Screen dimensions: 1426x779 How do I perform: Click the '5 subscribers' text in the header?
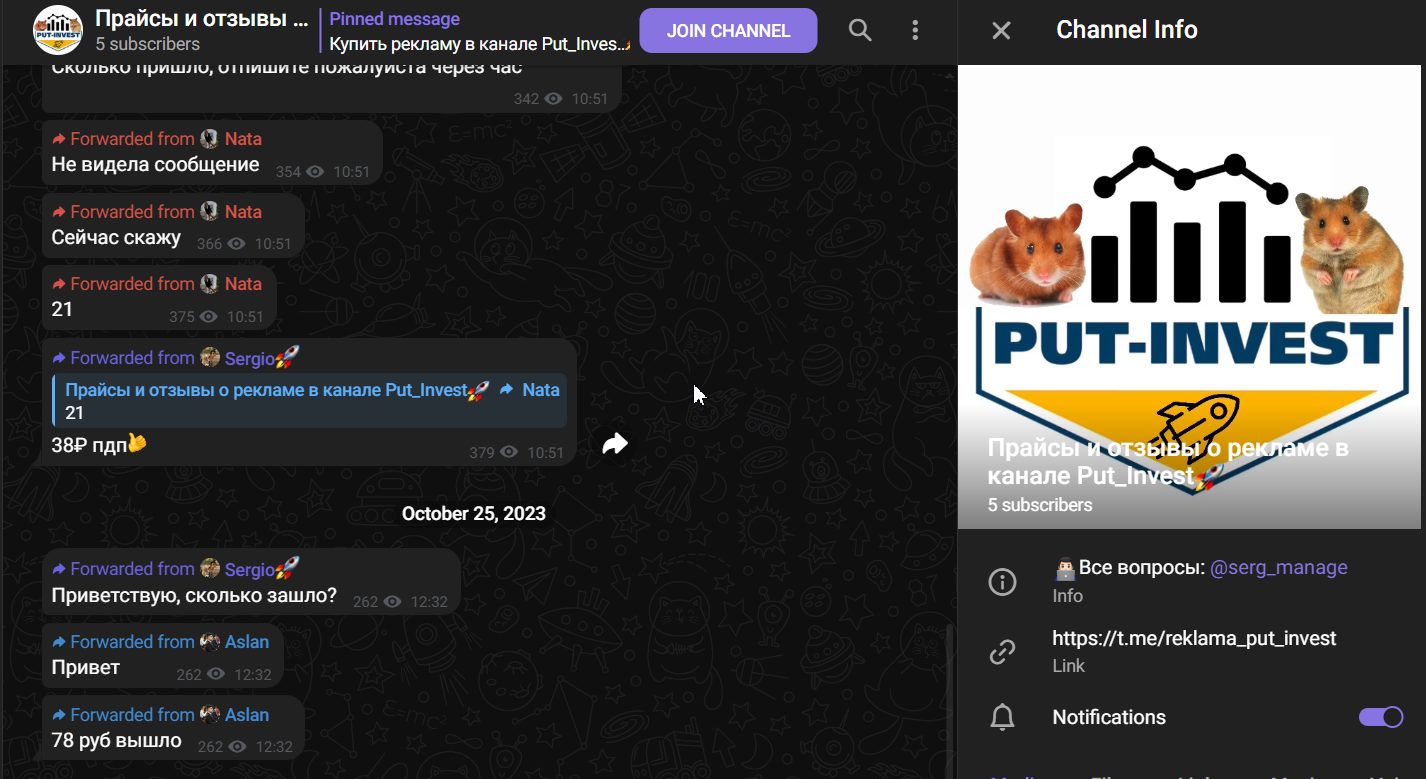click(148, 44)
